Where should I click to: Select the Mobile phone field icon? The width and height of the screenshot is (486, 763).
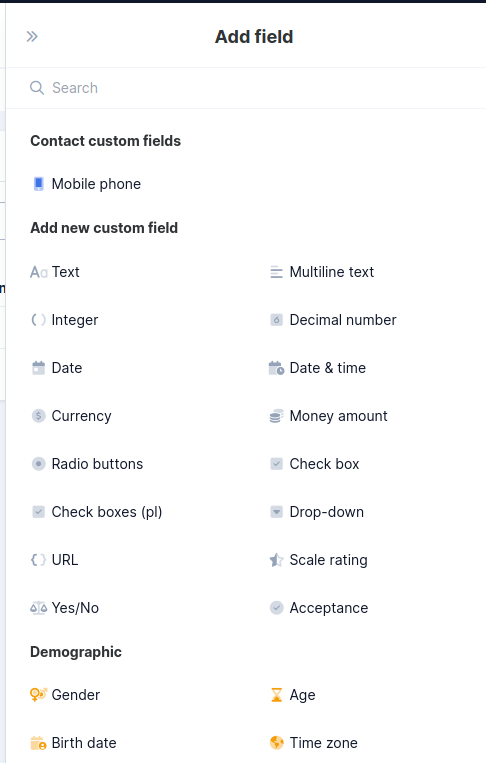point(38,184)
